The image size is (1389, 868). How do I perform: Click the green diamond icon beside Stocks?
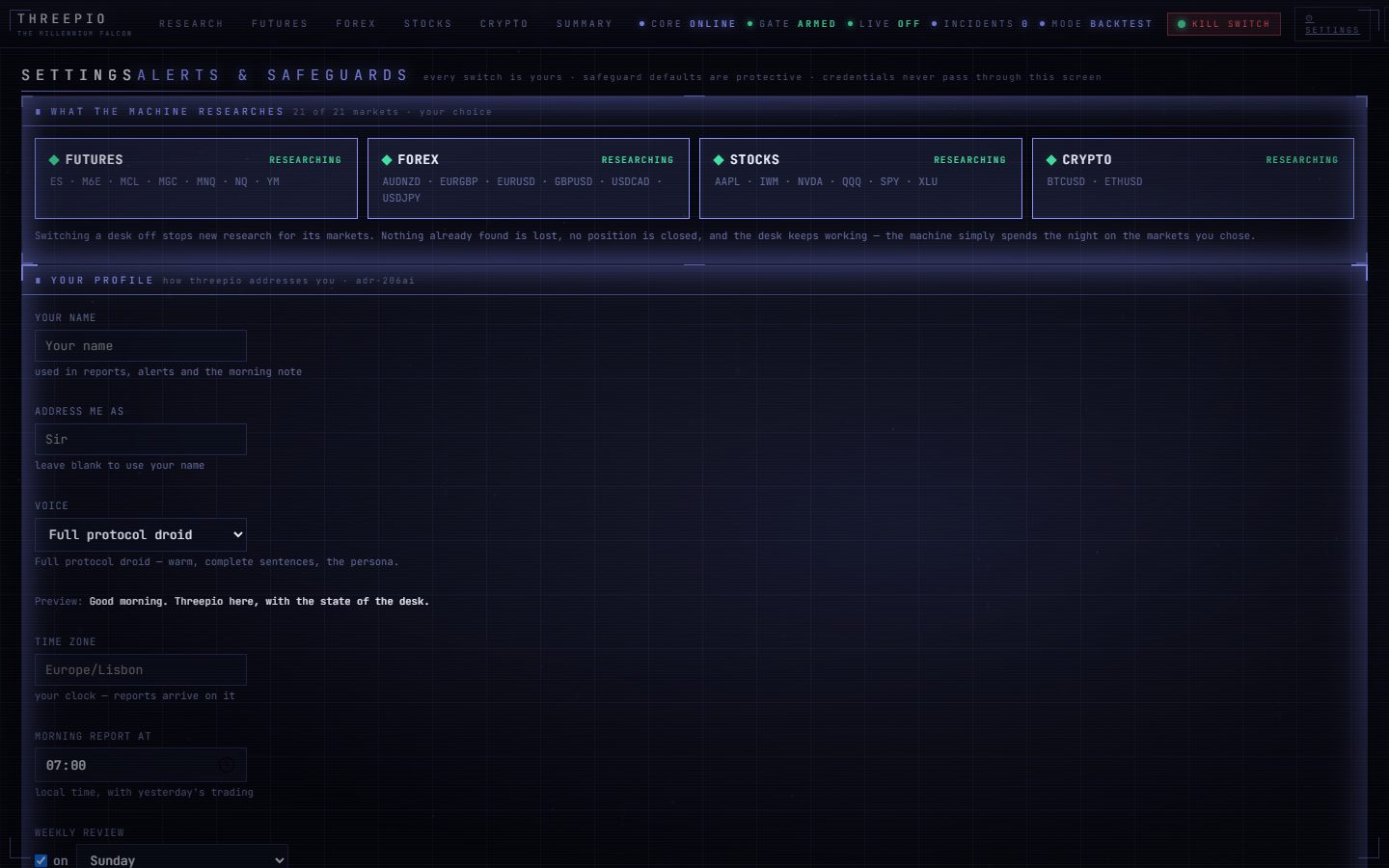click(x=719, y=160)
